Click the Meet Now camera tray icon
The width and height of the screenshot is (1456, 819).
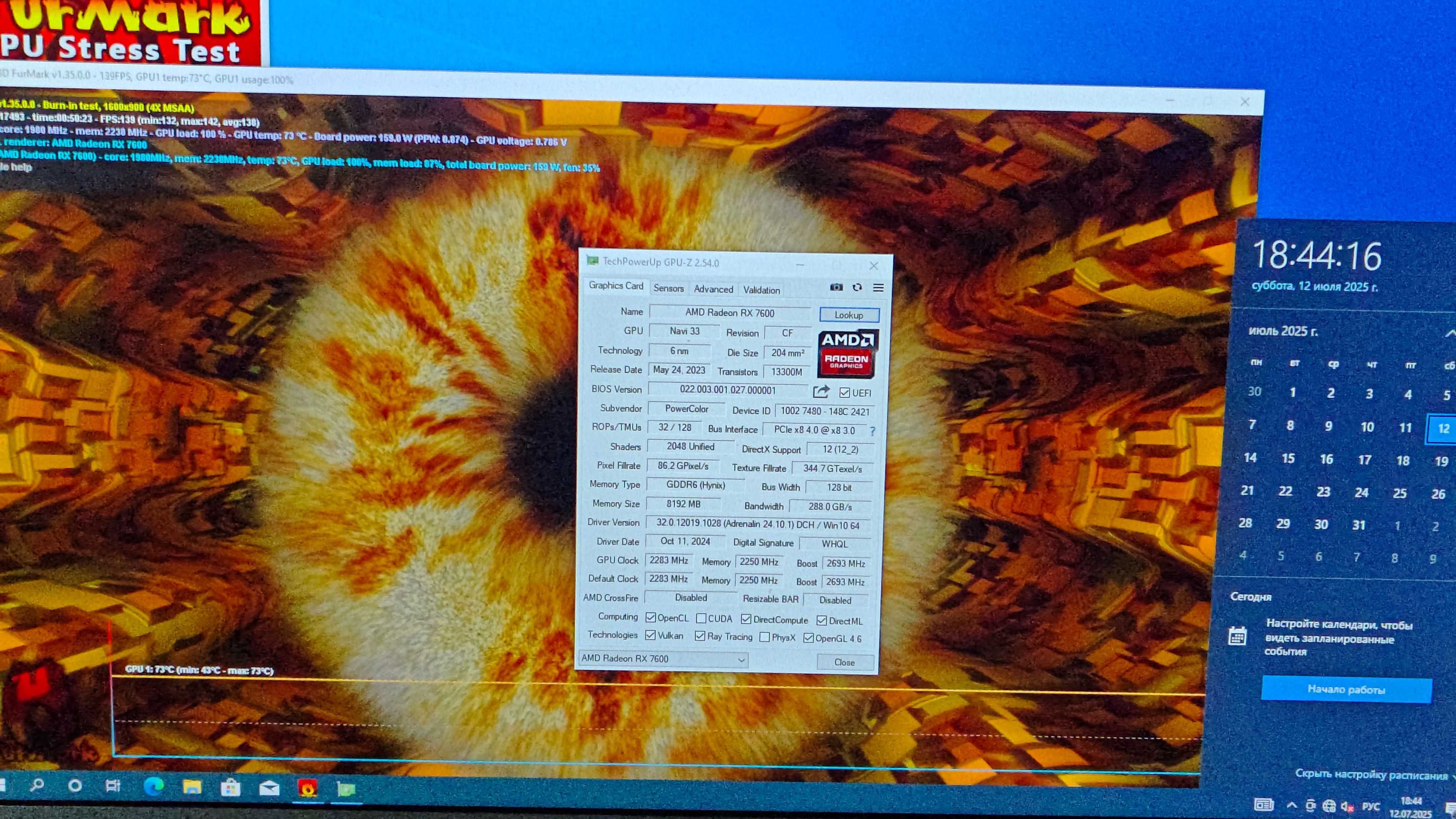[x=1310, y=805]
